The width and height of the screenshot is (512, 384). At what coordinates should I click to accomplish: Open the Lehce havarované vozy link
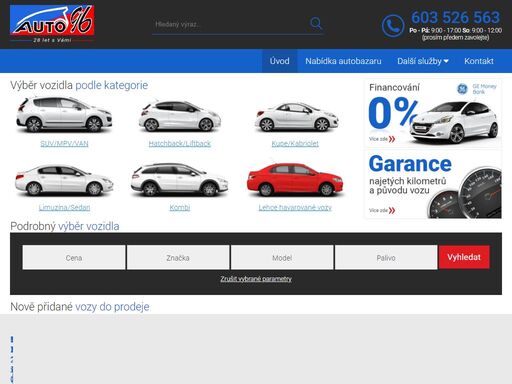coord(295,208)
